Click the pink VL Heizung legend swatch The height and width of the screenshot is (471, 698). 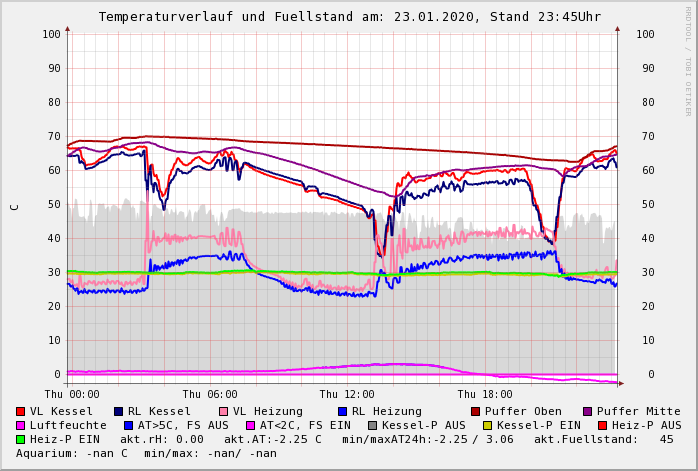(223, 411)
